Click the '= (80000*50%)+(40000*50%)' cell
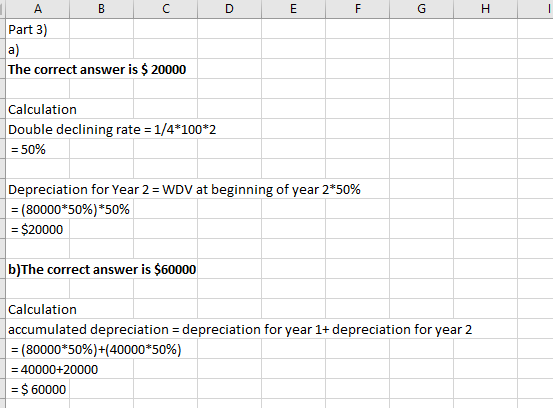The height and width of the screenshot is (408, 553). click(96, 349)
